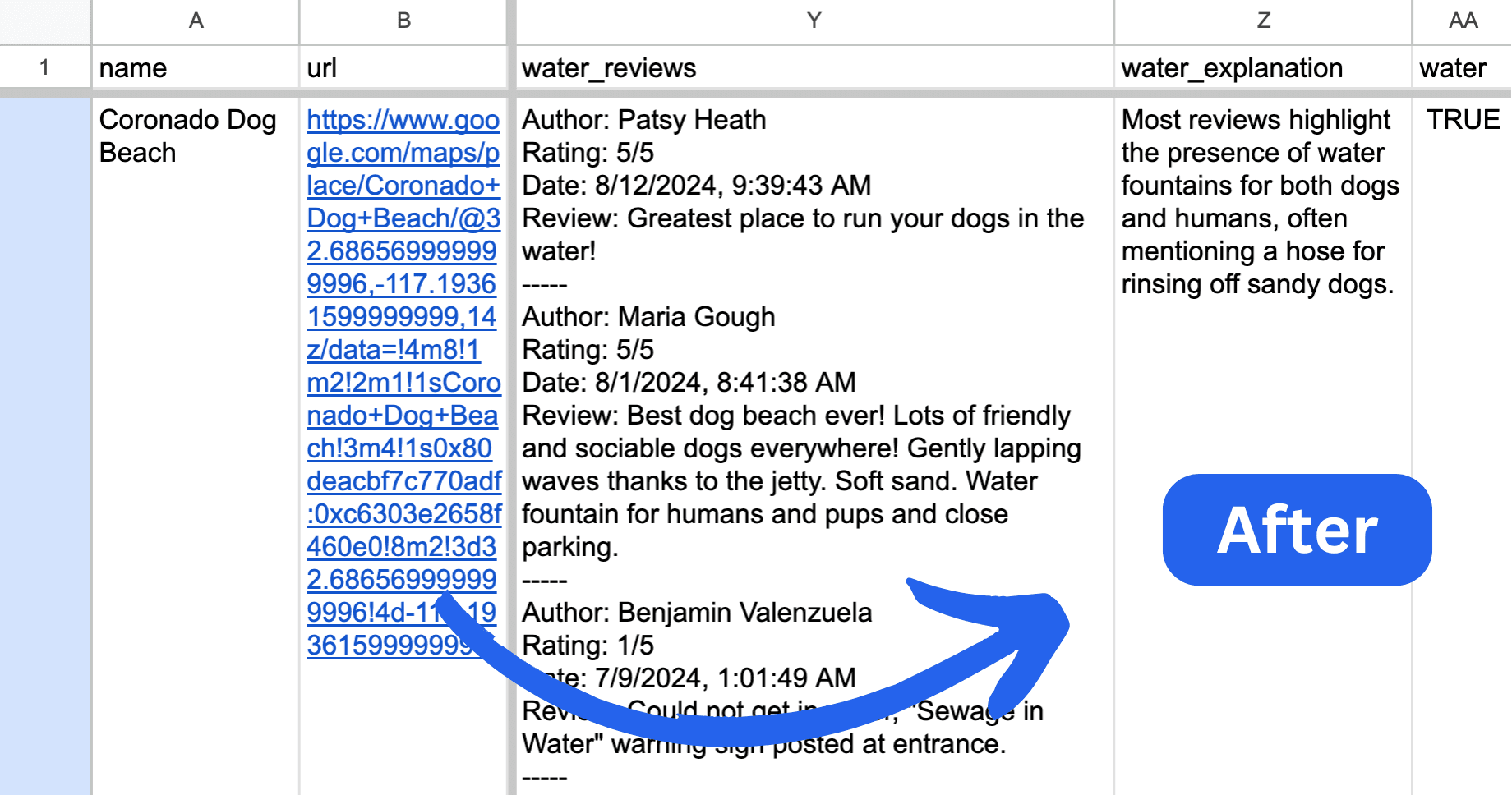The height and width of the screenshot is (795, 1512).
Task: Select column A header
Action: [196, 21]
